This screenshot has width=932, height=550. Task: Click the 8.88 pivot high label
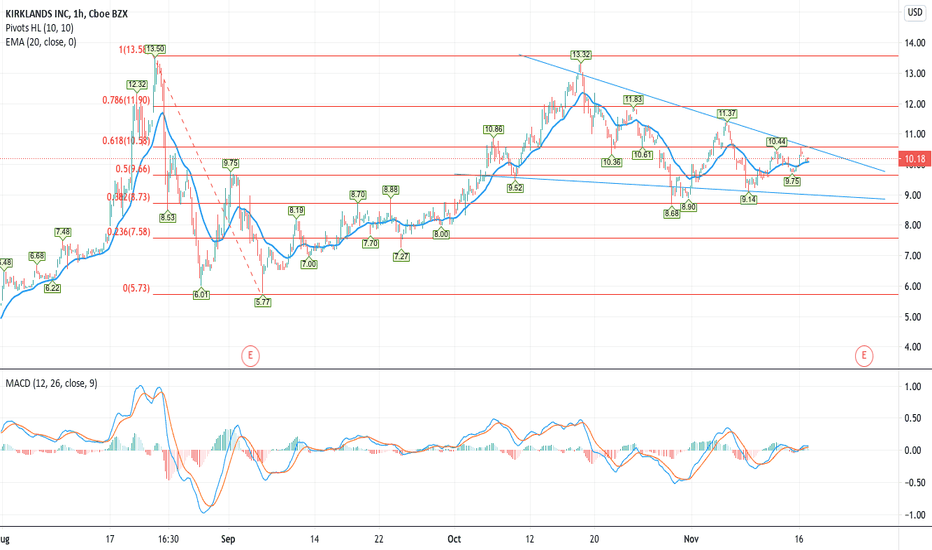click(x=391, y=190)
